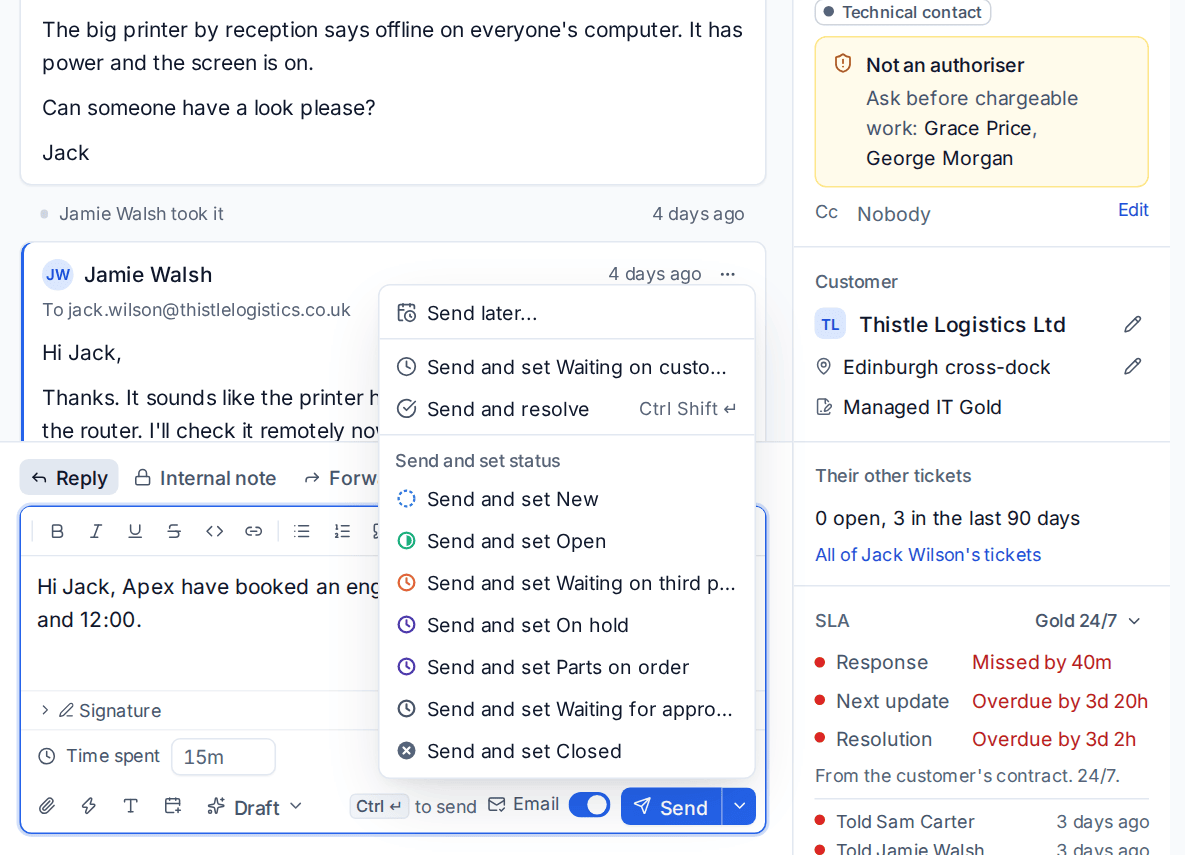Open the Gold 24/7 SLA dropdown
The width and height of the screenshot is (1185, 855).
[x=1087, y=621]
